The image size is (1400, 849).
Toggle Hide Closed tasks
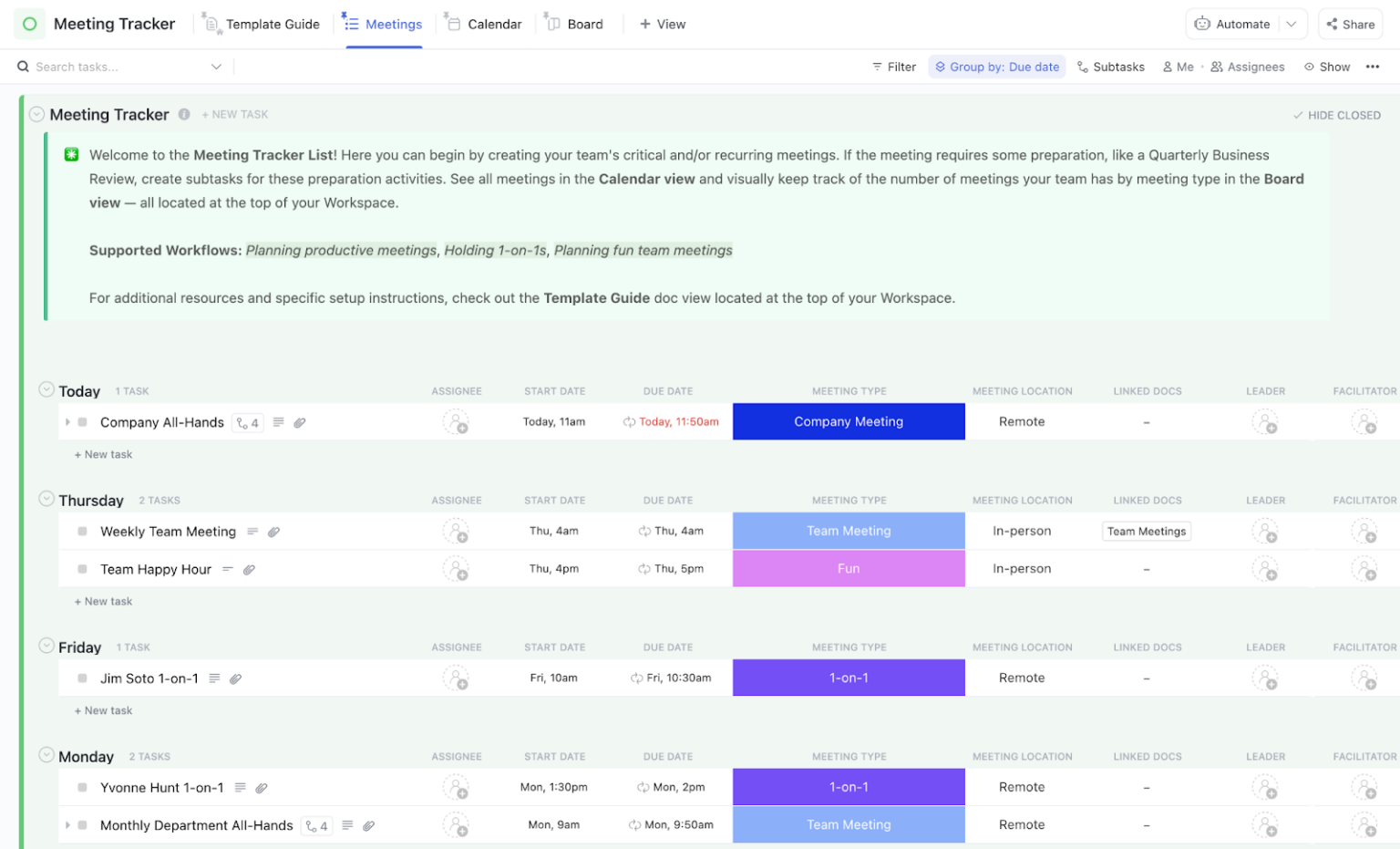click(1336, 114)
